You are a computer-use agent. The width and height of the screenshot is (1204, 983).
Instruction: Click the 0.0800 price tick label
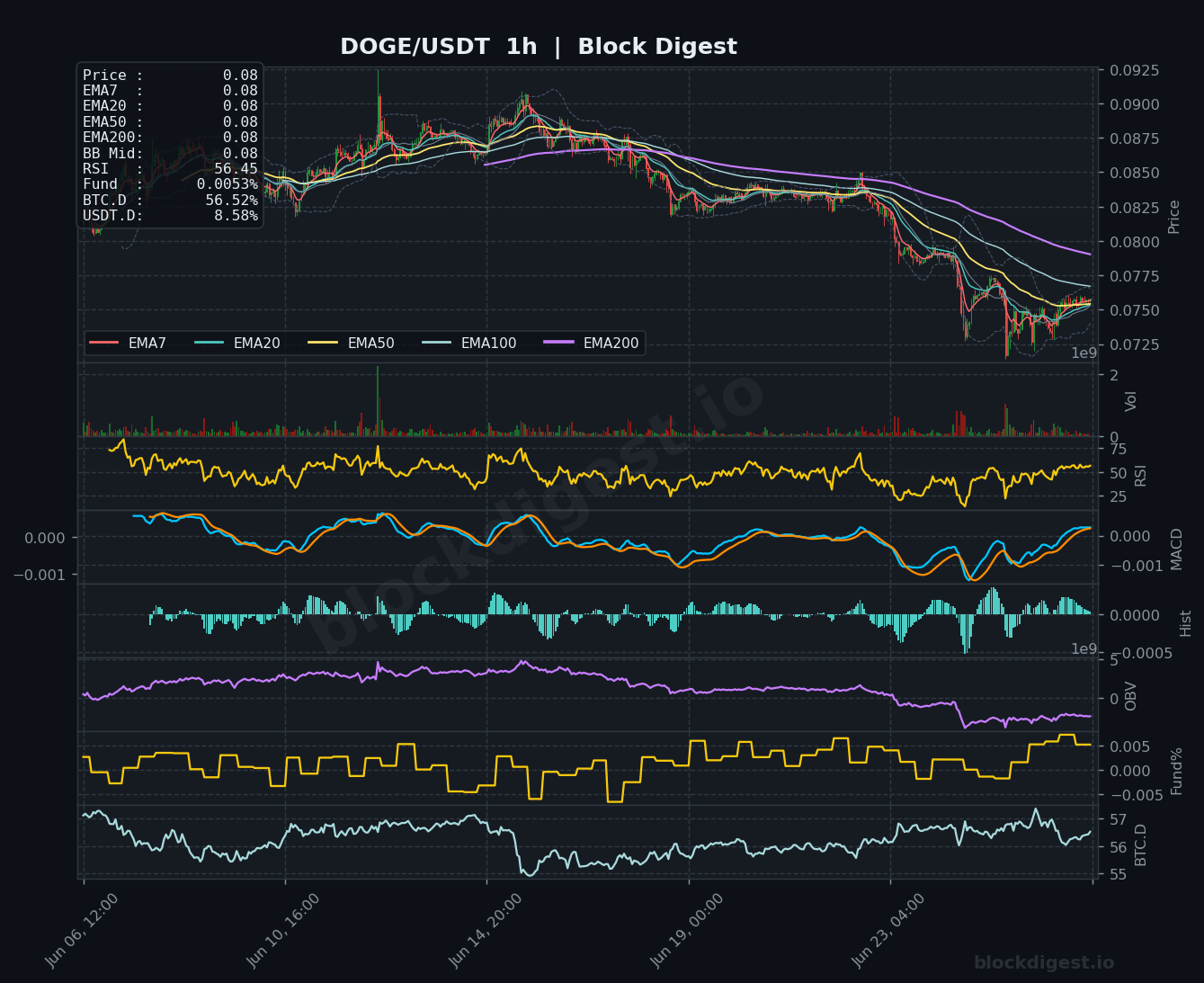1134,242
